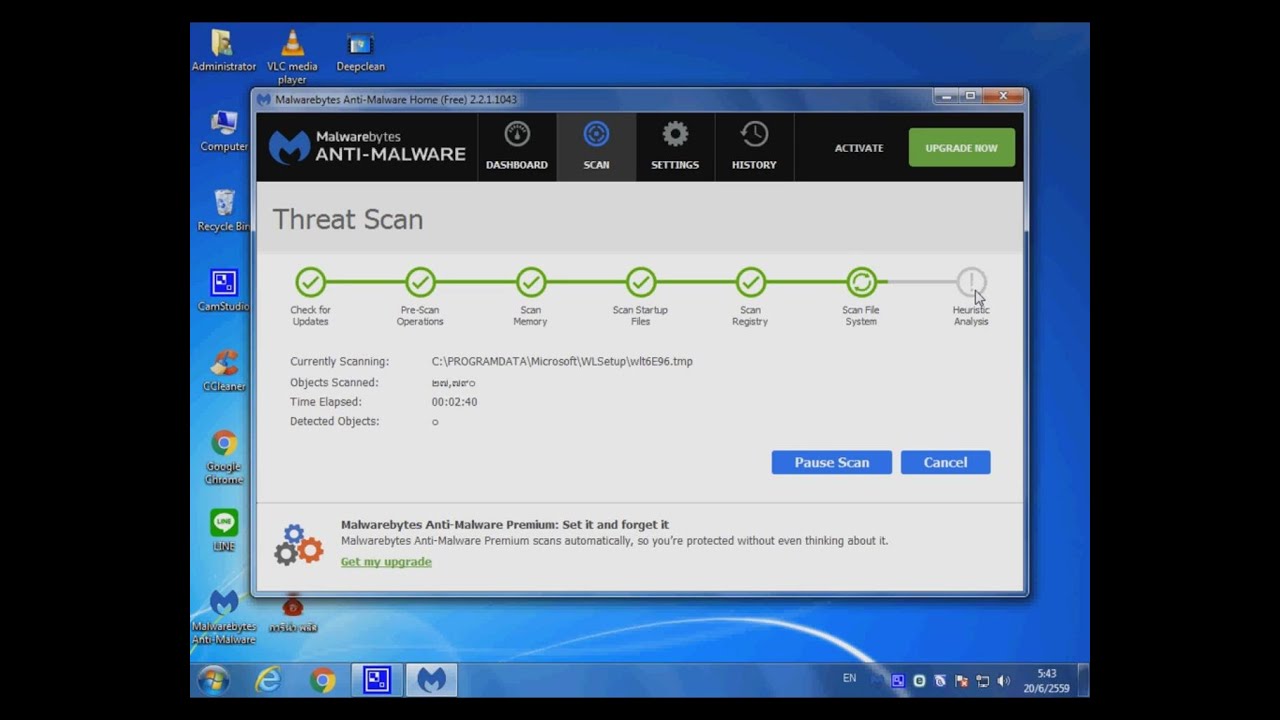
Task: Click the Upgrade Now button
Action: [961, 148]
